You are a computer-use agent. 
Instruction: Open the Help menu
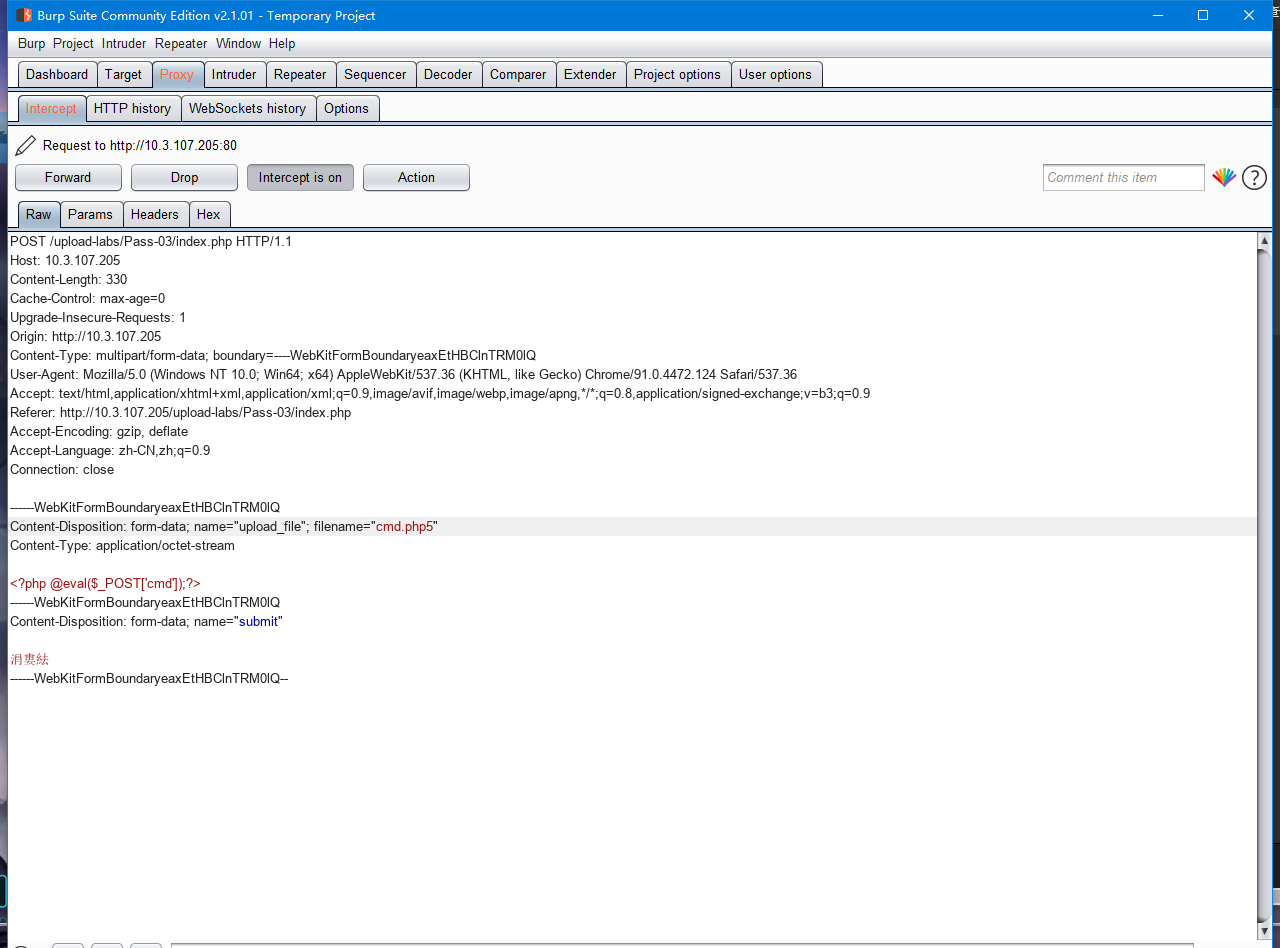282,43
